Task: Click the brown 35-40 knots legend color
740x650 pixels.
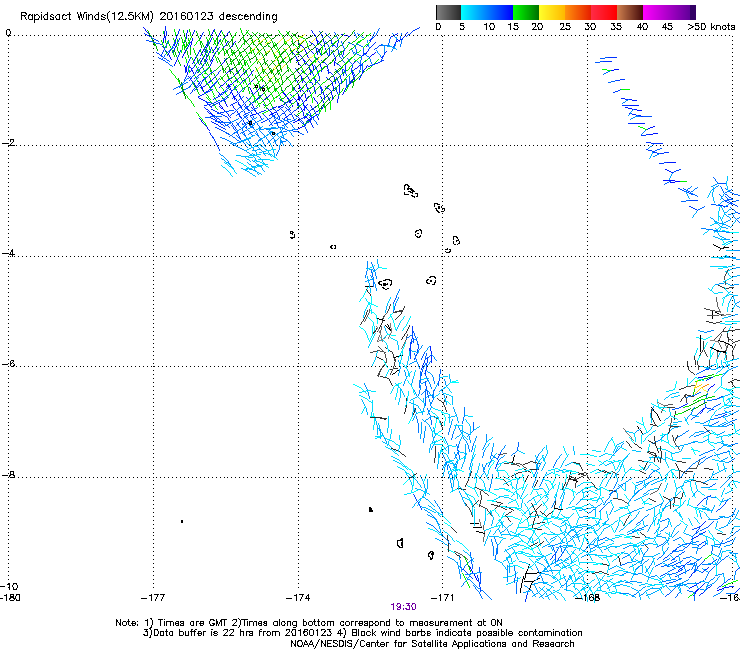Action: (x=630, y=12)
